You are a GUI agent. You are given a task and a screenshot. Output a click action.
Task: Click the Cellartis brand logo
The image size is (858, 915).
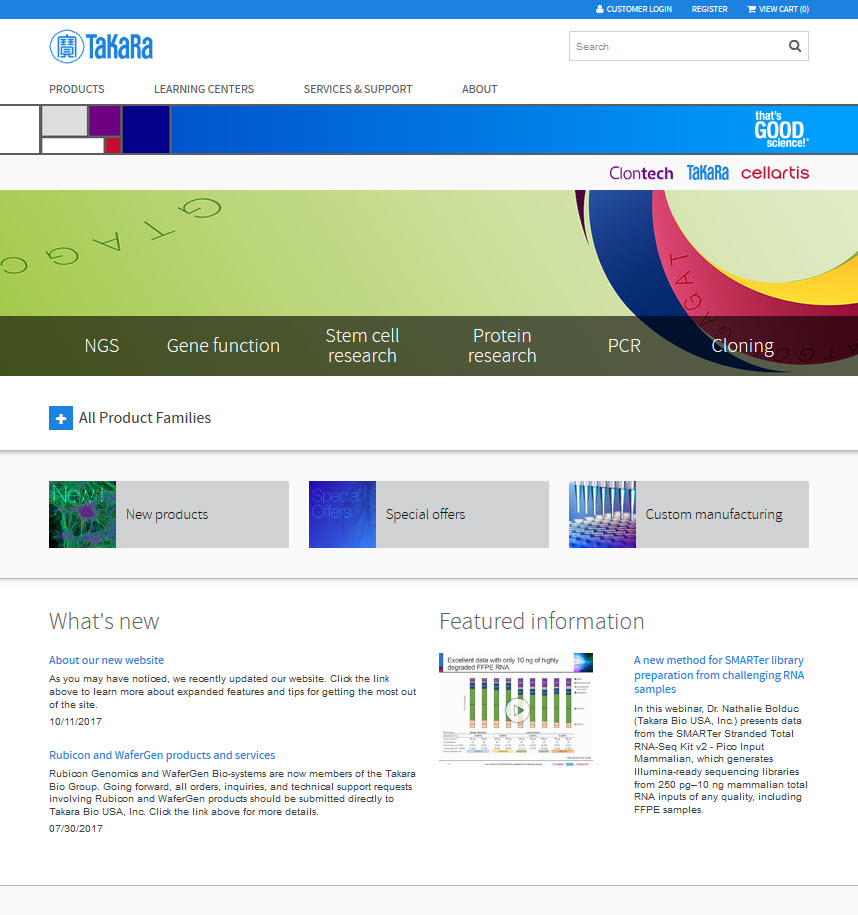pyautogui.click(x=775, y=173)
